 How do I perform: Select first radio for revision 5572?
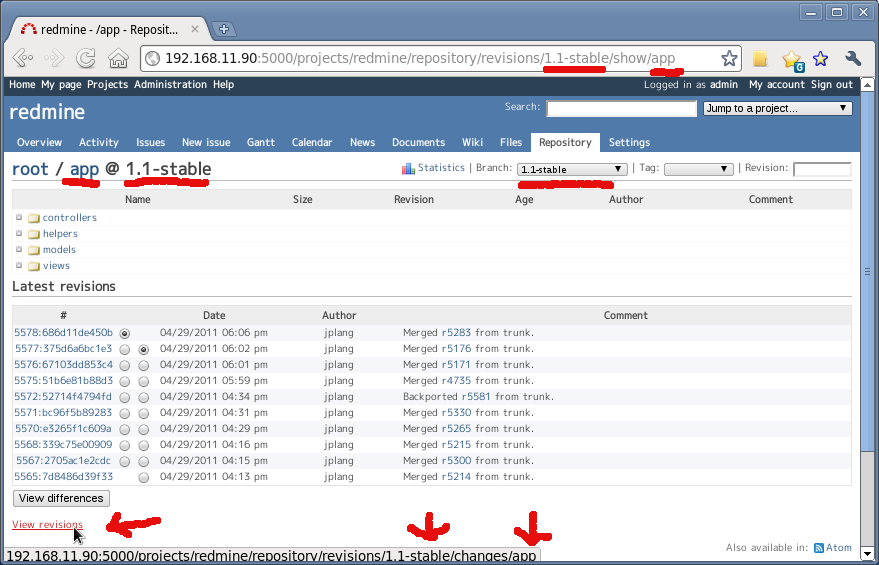[x=124, y=397]
